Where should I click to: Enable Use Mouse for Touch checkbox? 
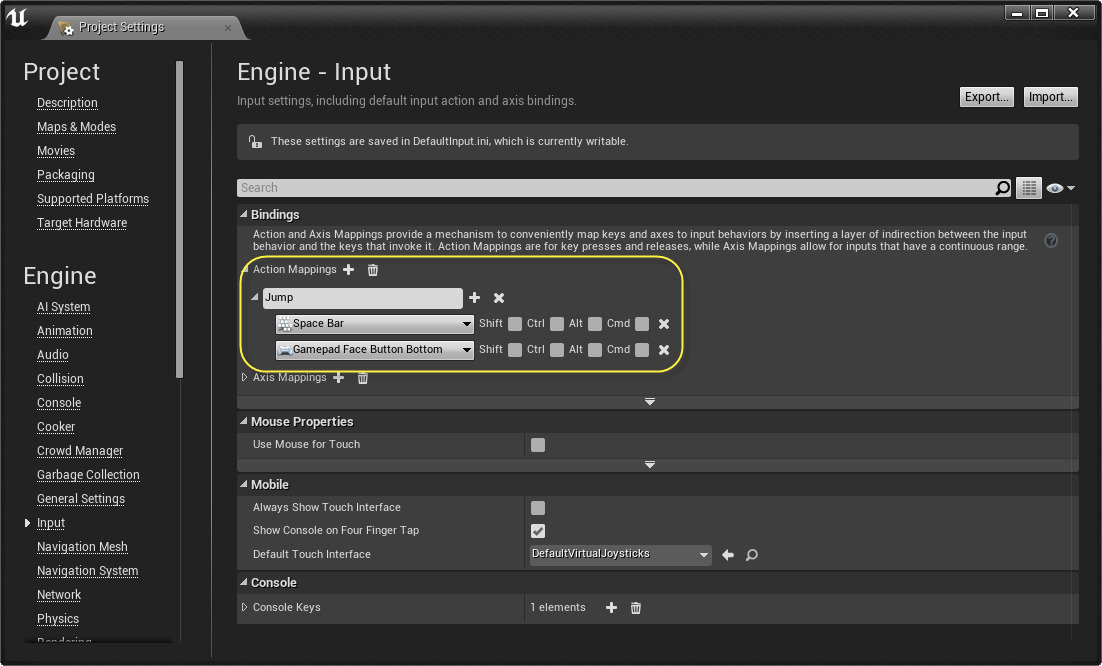(538, 445)
